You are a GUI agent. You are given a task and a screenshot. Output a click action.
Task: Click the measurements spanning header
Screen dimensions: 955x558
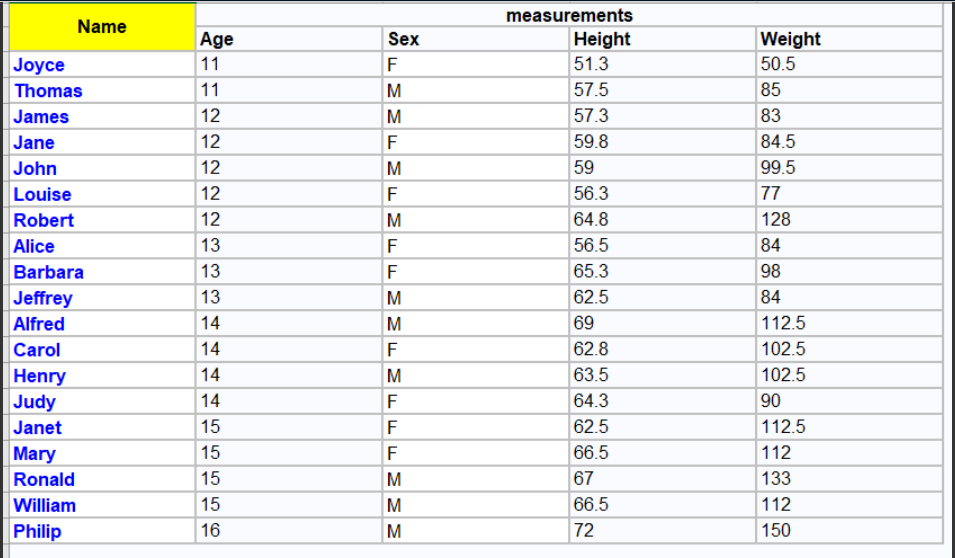[569, 15]
